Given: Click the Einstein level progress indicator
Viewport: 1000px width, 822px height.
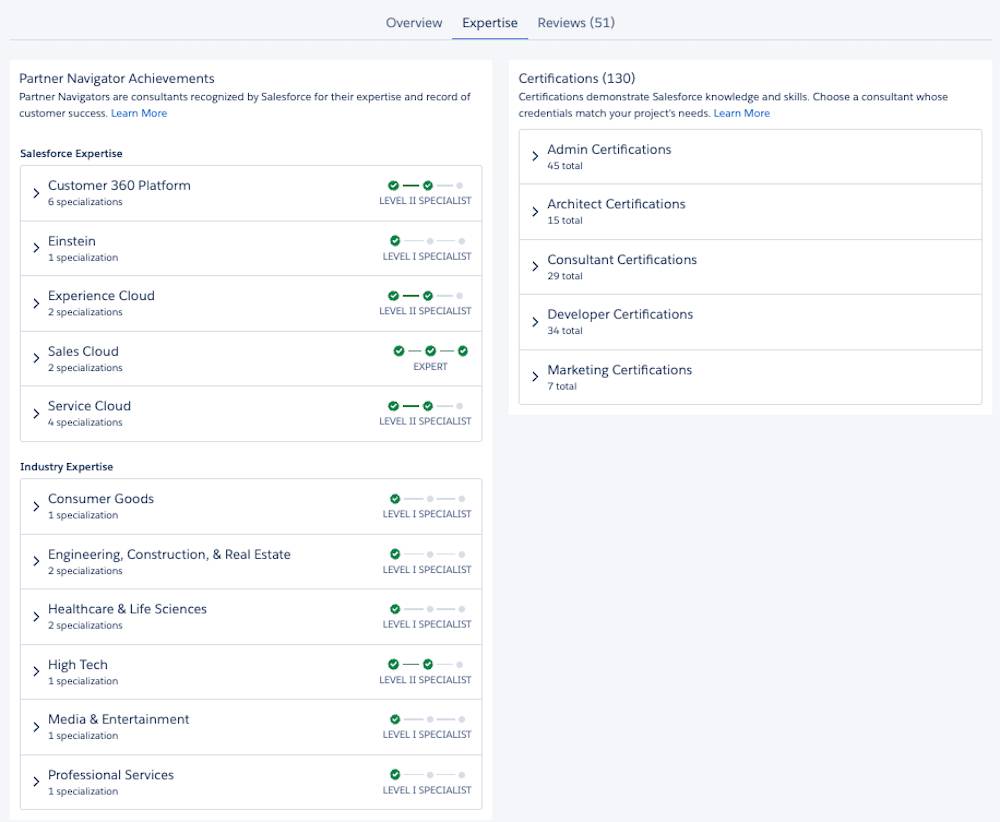Looking at the screenshot, I should [427, 241].
